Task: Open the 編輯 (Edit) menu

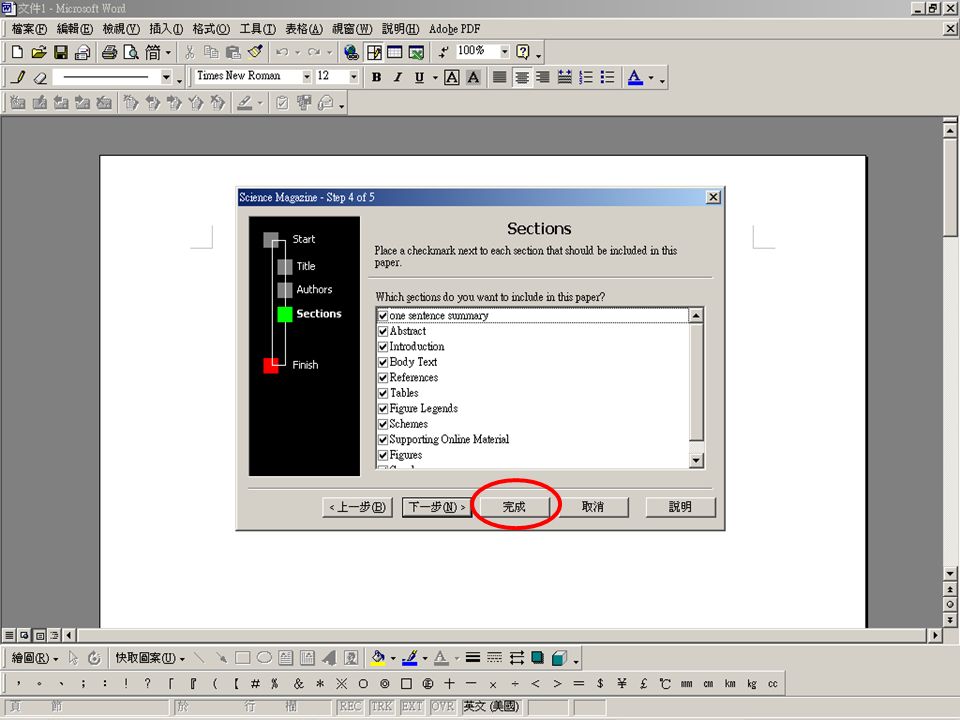Action: click(x=75, y=29)
